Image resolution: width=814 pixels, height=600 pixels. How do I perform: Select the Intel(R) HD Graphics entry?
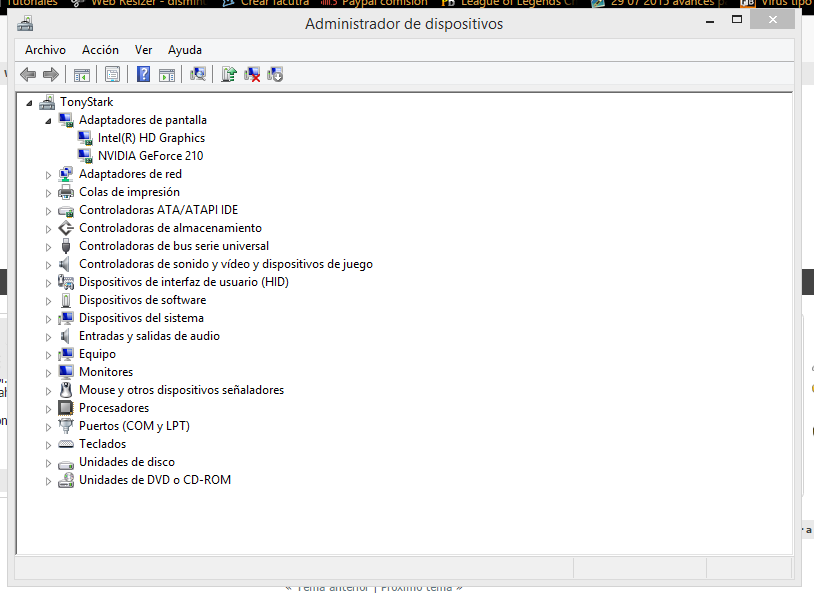point(151,138)
